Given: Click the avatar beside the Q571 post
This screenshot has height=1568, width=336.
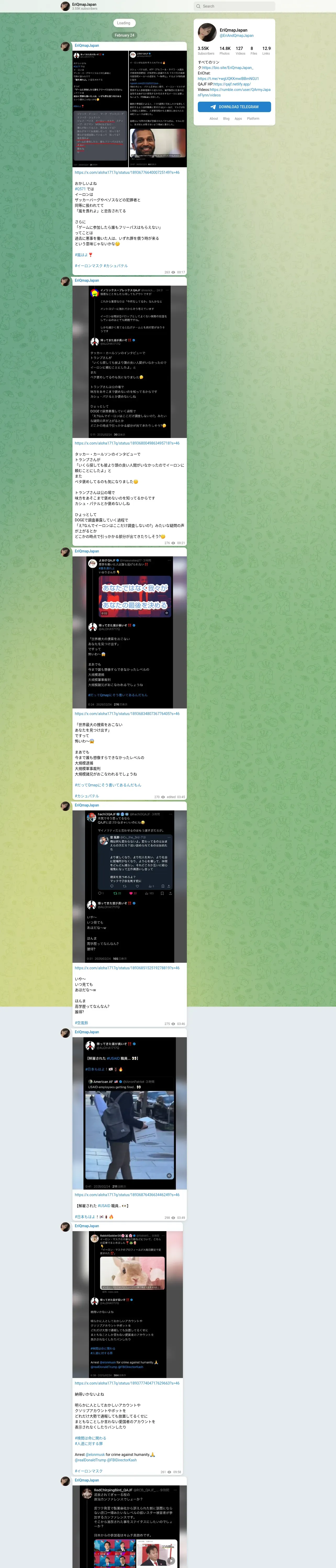Looking at the screenshot, I should click(65, 46).
